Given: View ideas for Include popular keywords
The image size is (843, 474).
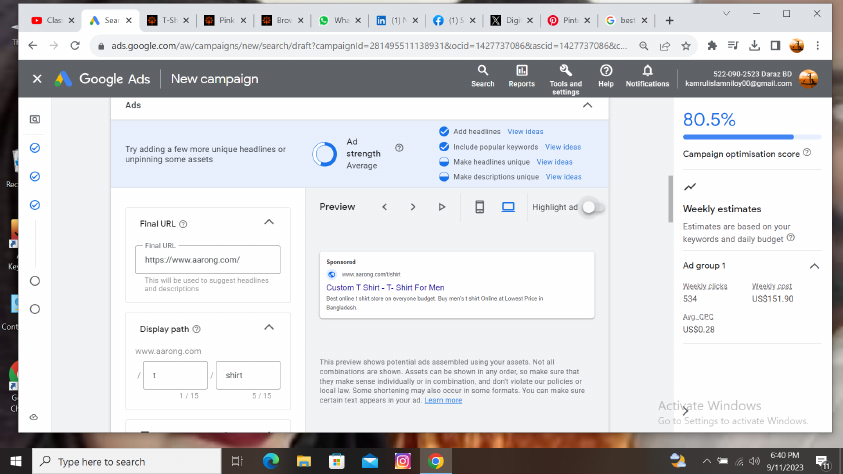Looking at the screenshot, I should (x=563, y=147).
